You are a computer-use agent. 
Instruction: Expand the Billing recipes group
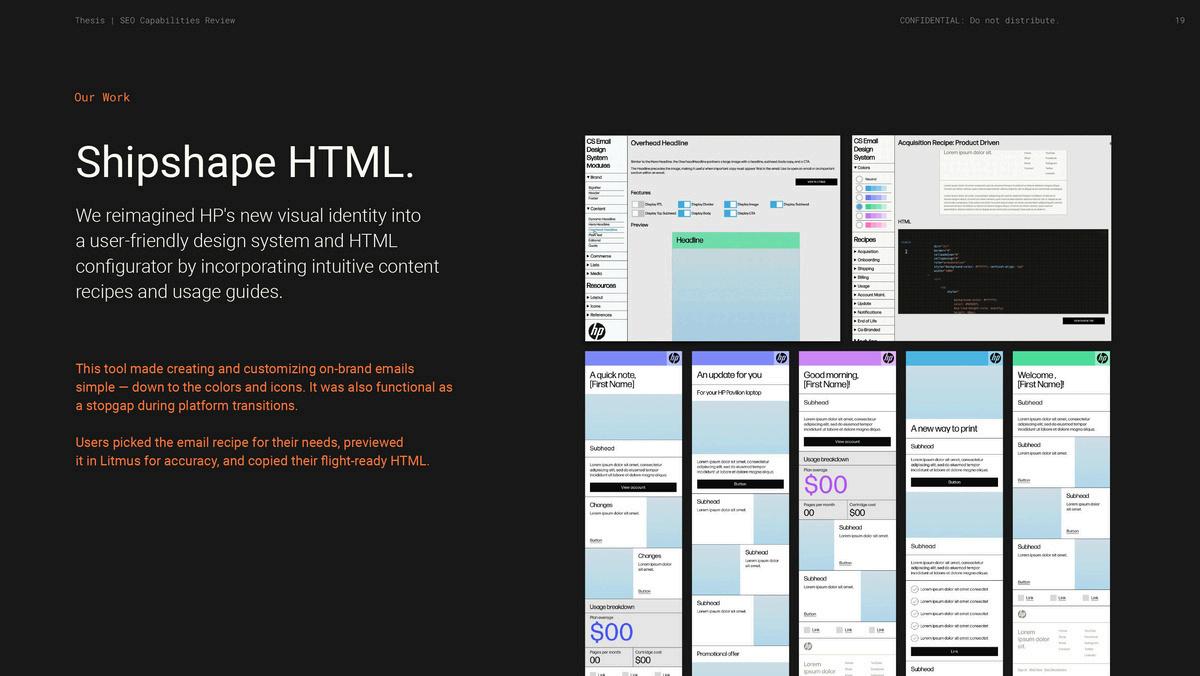pyautogui.click(x=873, y=277)
